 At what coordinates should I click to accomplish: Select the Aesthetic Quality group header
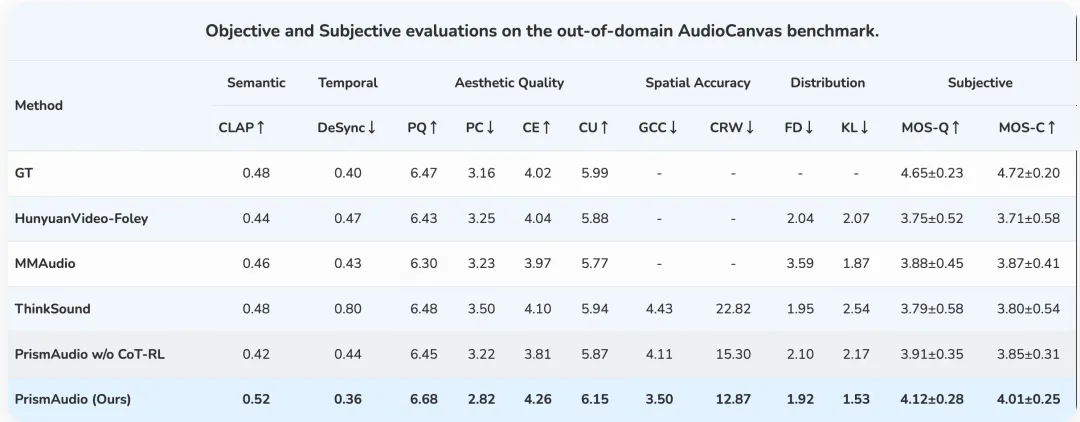tap(509, 83)
